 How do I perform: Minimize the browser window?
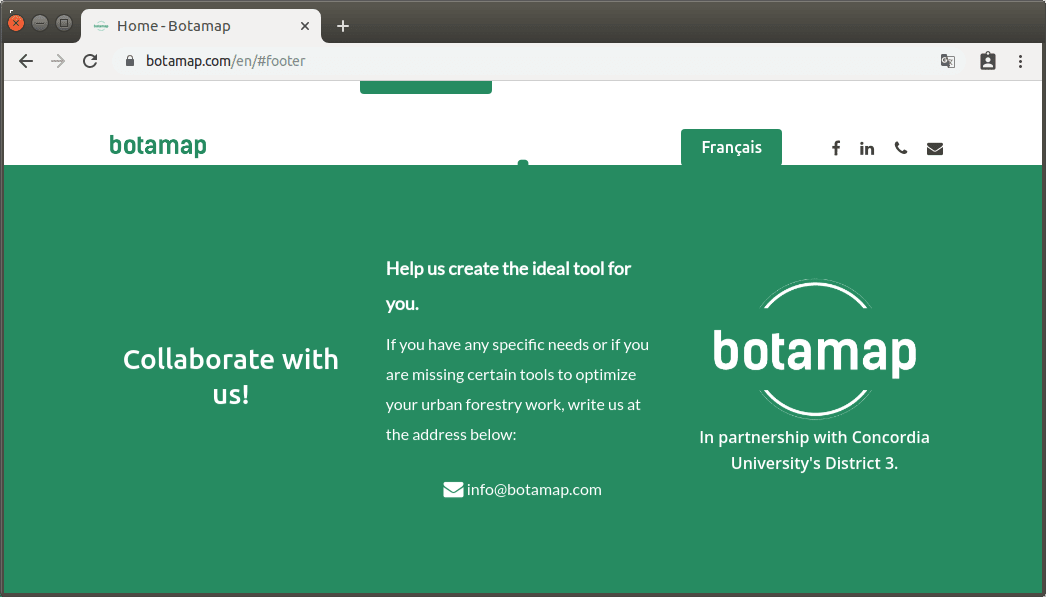coord(40,23)
